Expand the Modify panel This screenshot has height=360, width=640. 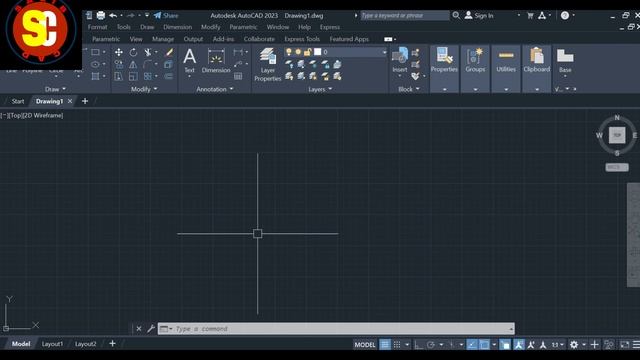(x=144, y=89)
